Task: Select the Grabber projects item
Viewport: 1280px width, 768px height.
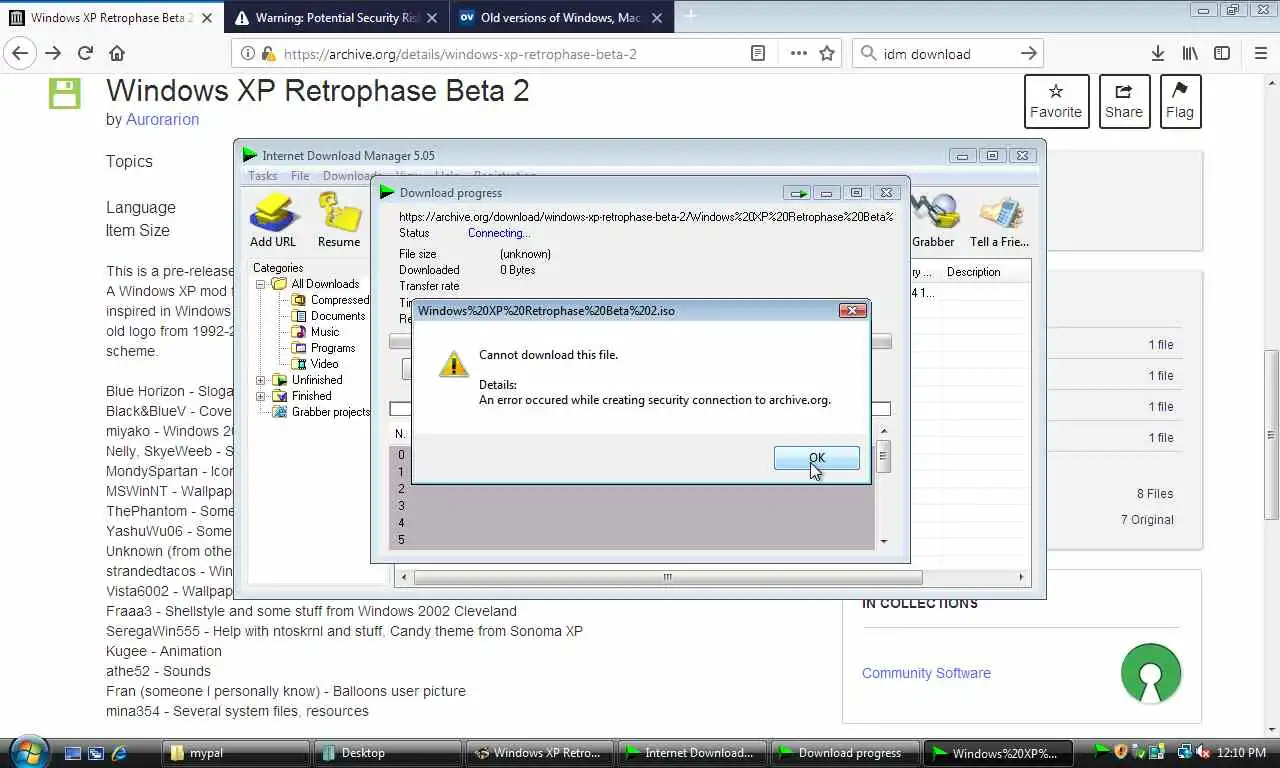Action: [321, 412]
